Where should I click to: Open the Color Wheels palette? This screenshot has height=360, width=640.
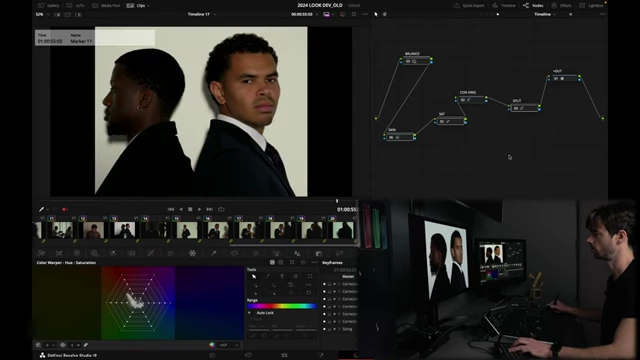click(77, 253)
